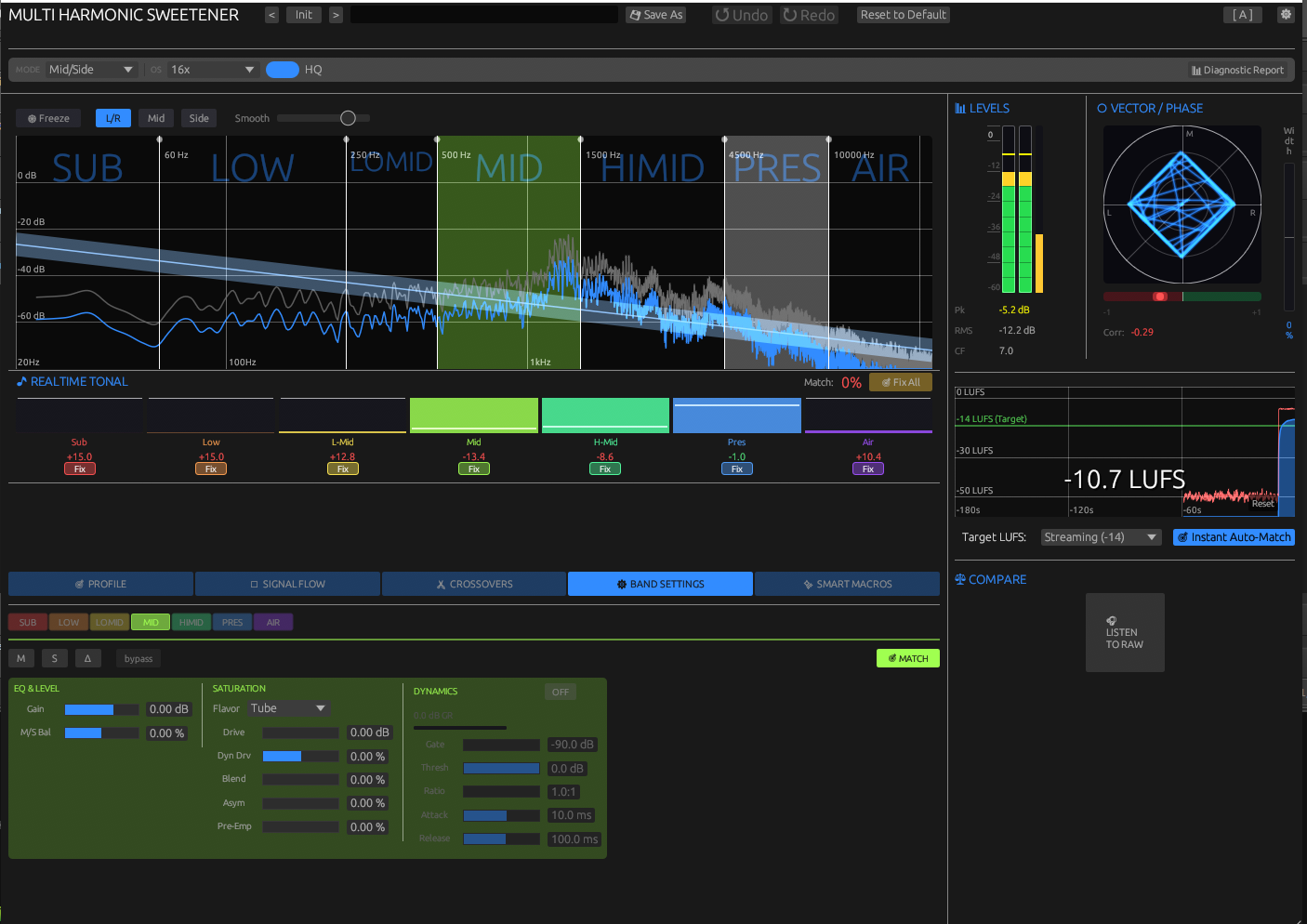Click the green MATCH button

[x=908, y=658]
